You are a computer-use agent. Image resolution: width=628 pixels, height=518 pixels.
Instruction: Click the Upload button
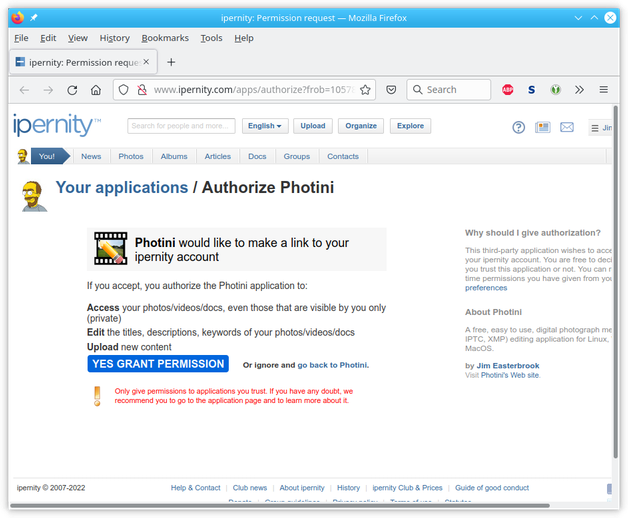point(313,126)
